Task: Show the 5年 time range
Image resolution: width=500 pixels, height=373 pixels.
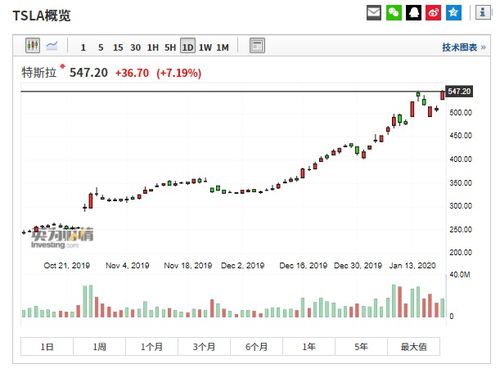Action: (361, 347)
